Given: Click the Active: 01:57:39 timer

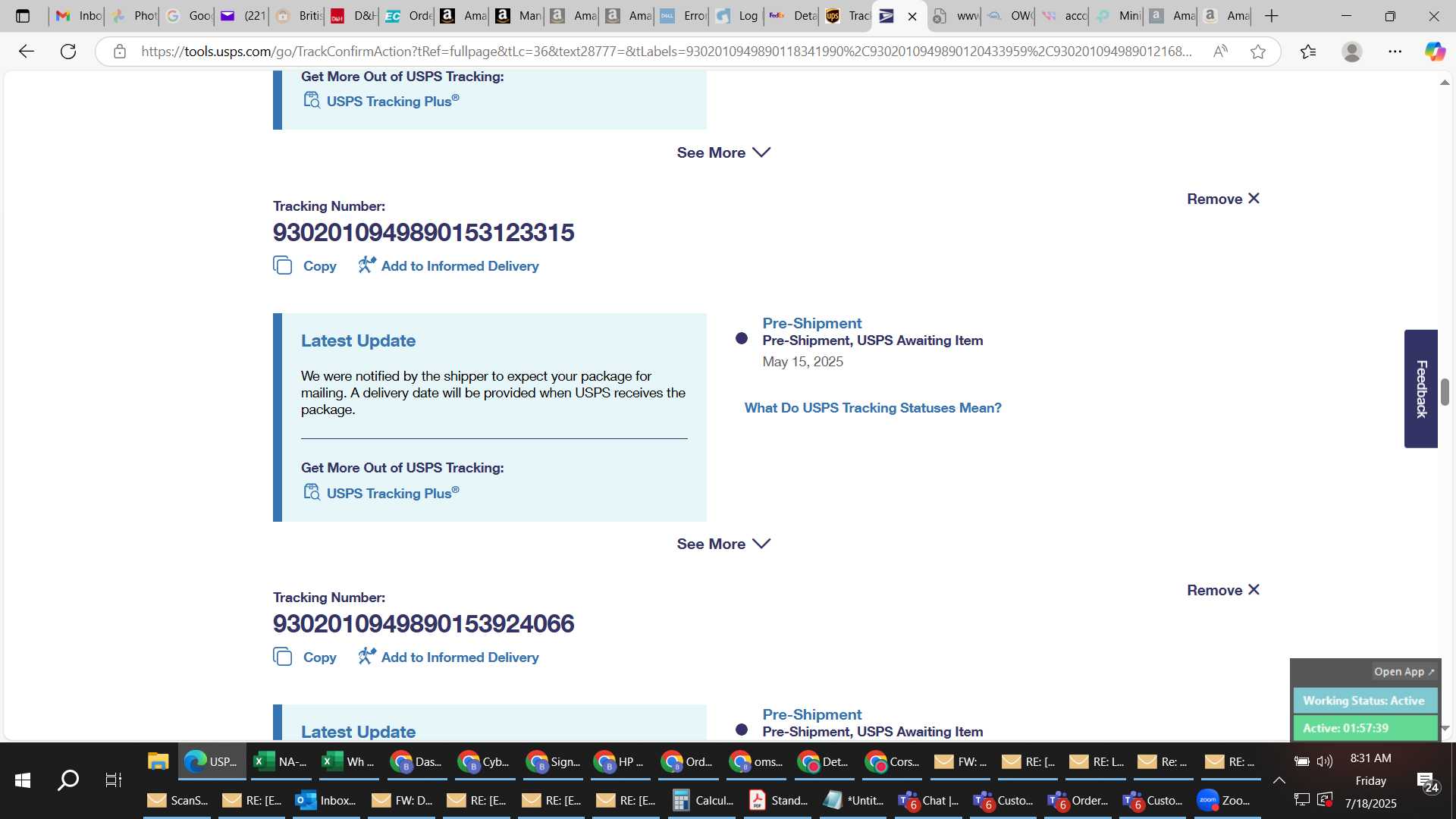Looking at the screenshot, I should tap(1364, 728).
